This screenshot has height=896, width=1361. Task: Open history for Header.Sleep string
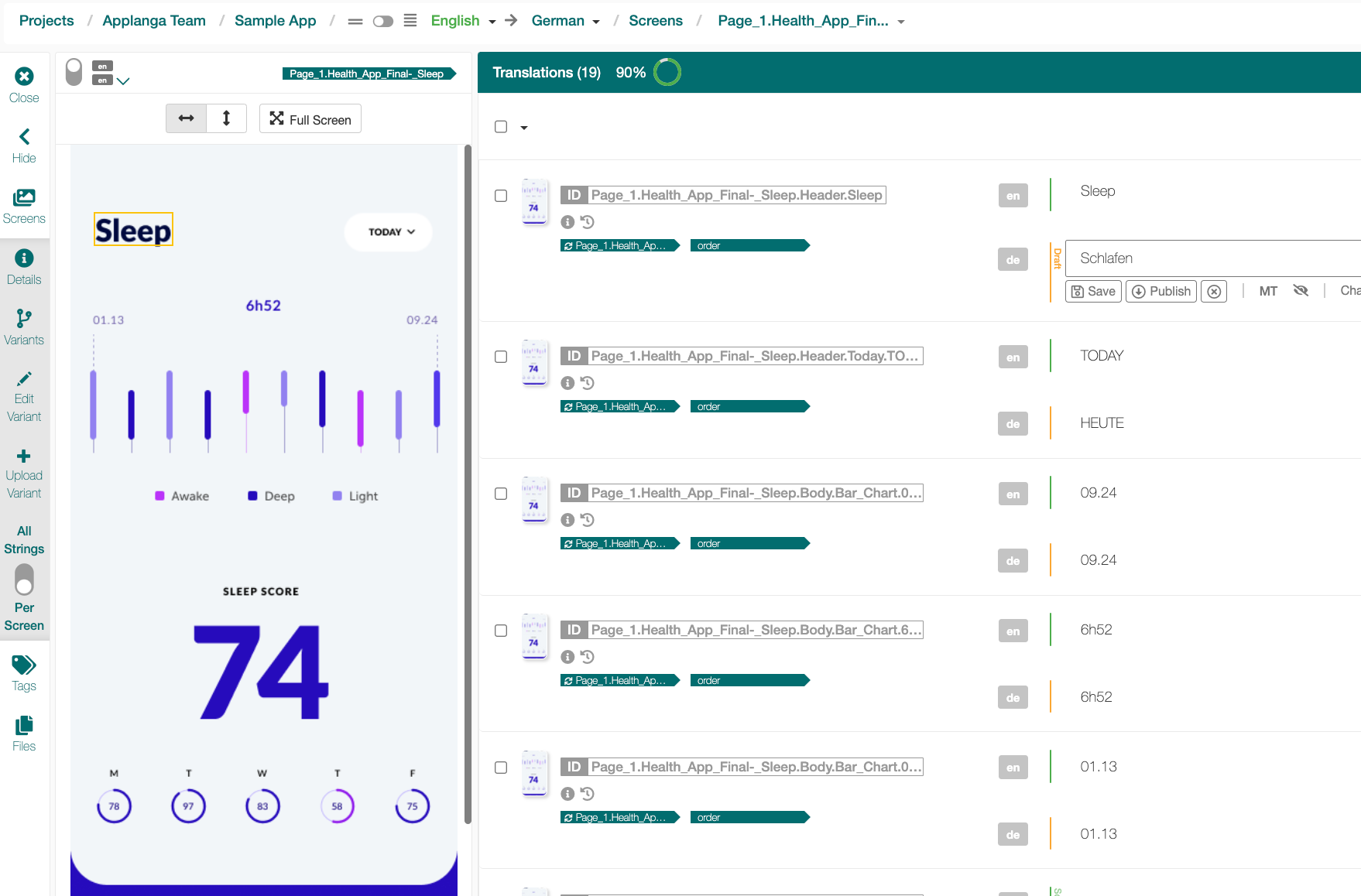coord(588,222)
